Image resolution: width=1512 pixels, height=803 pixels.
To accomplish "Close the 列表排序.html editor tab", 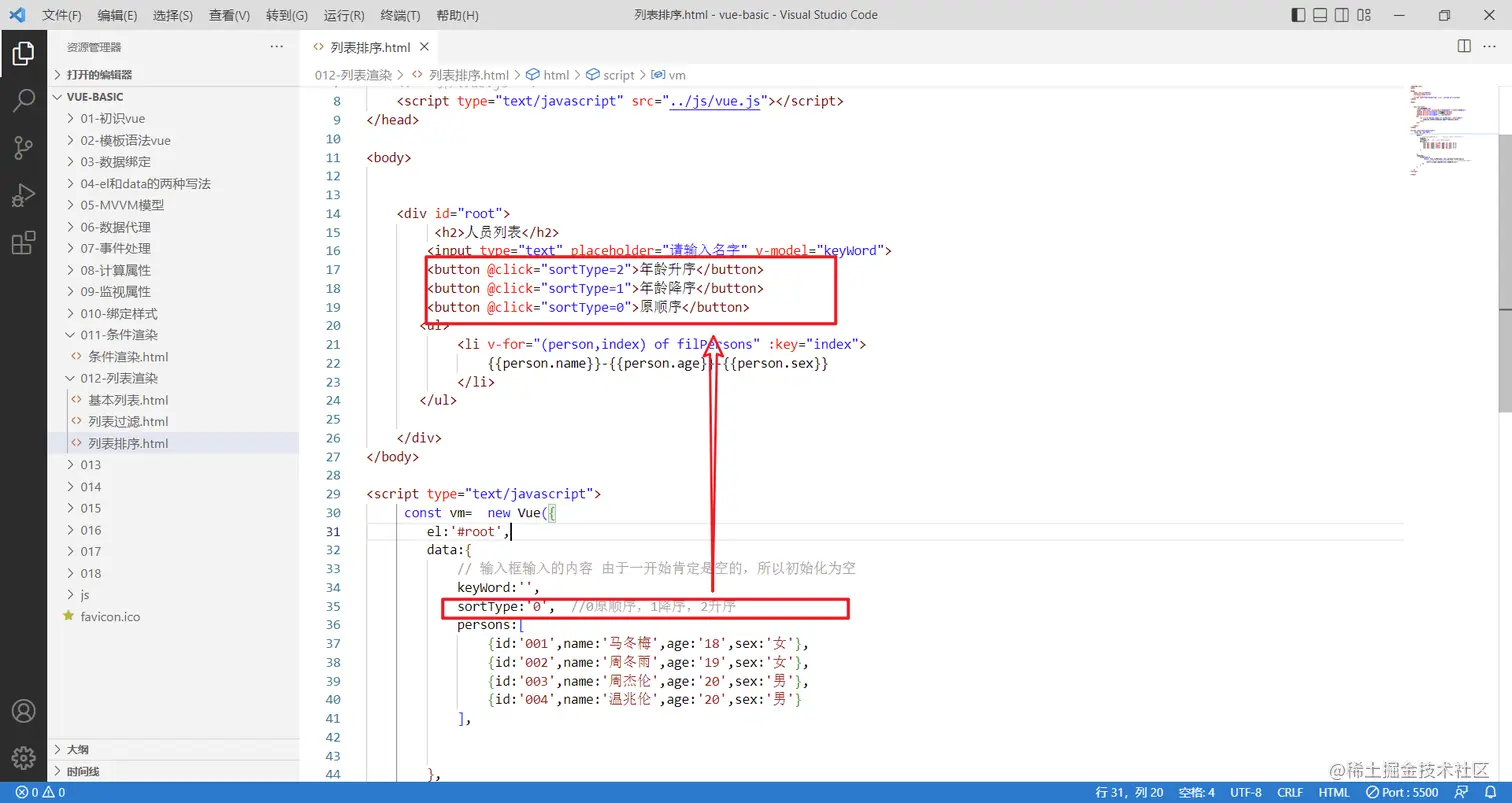I will click(x=424, y=47).
